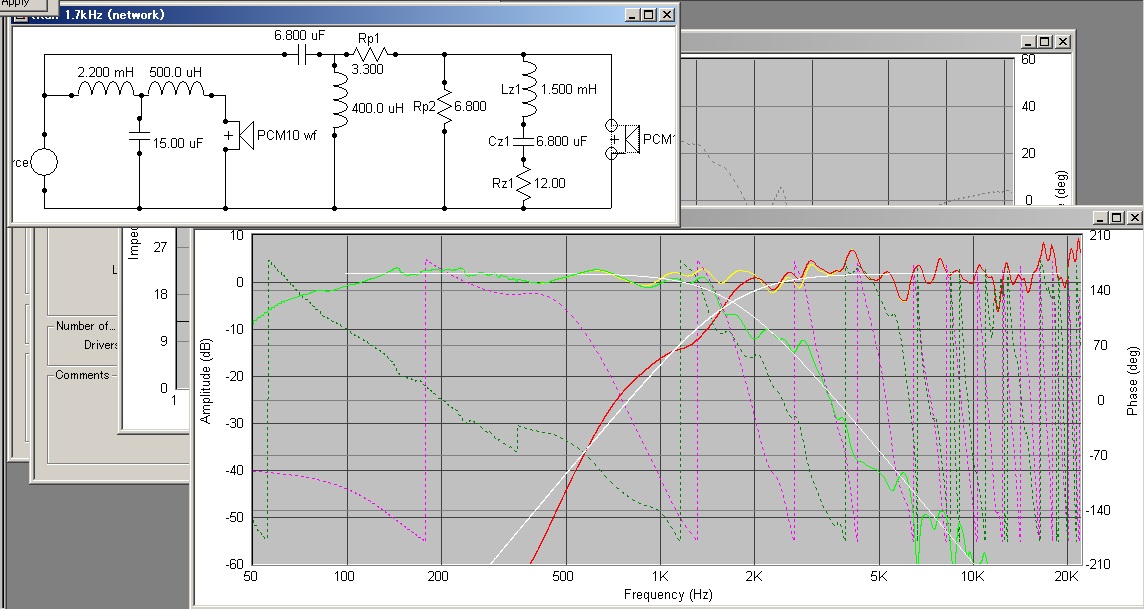
Task: Click the '6.800' value beside Rp2
Action: pyautogui.click(x=470, y=107)
